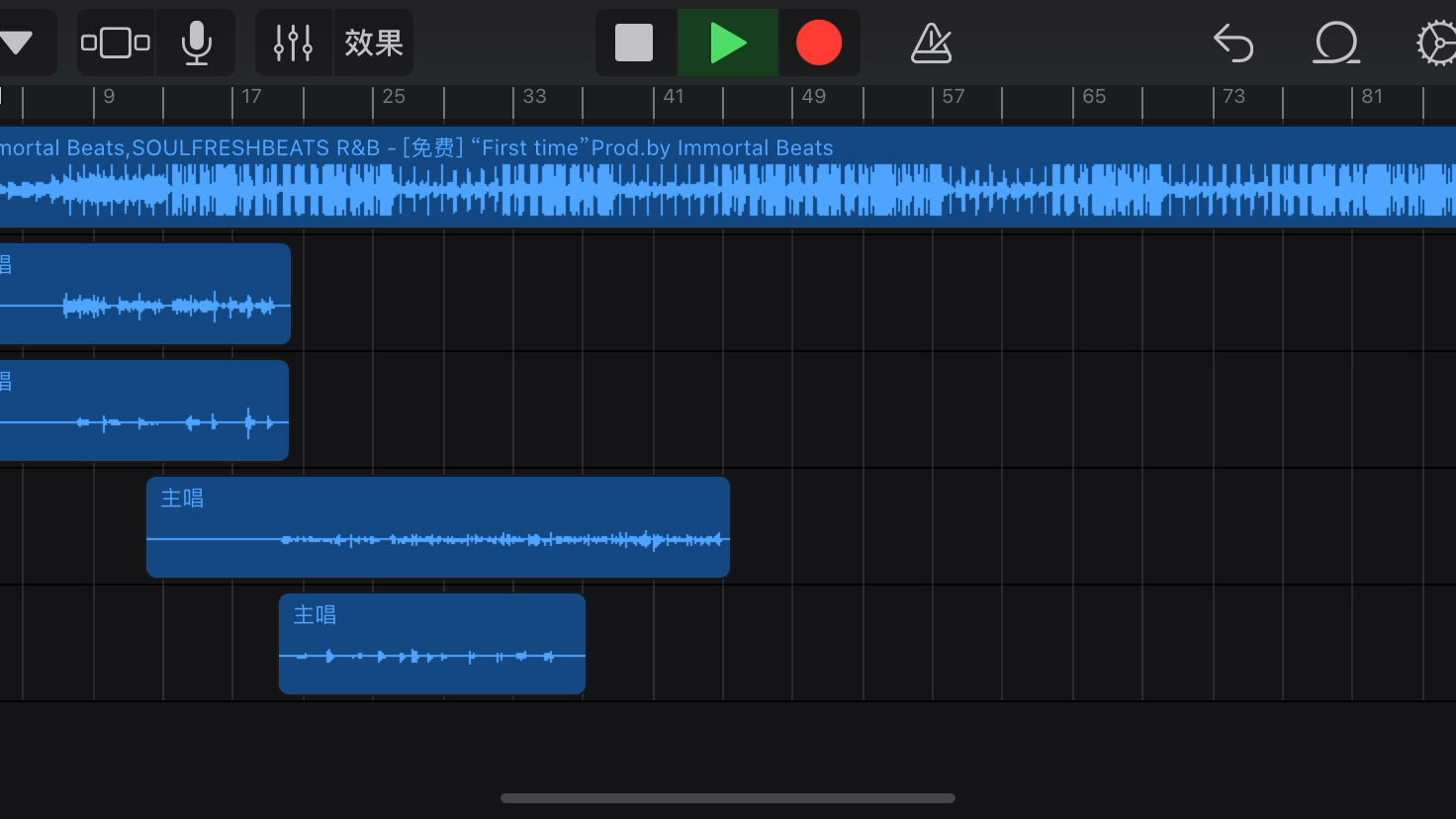Viewport: 1456px width, 819px height.
Task: Stop playback with the square button
Action: pos(634,43)
